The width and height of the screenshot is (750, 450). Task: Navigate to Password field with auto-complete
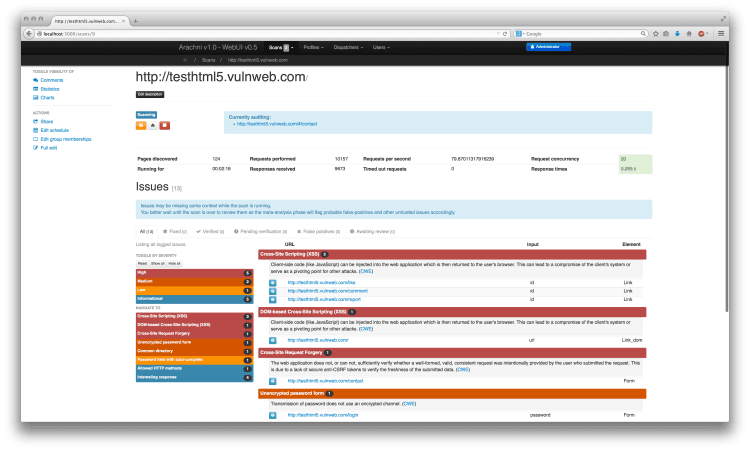coord(194,360)
